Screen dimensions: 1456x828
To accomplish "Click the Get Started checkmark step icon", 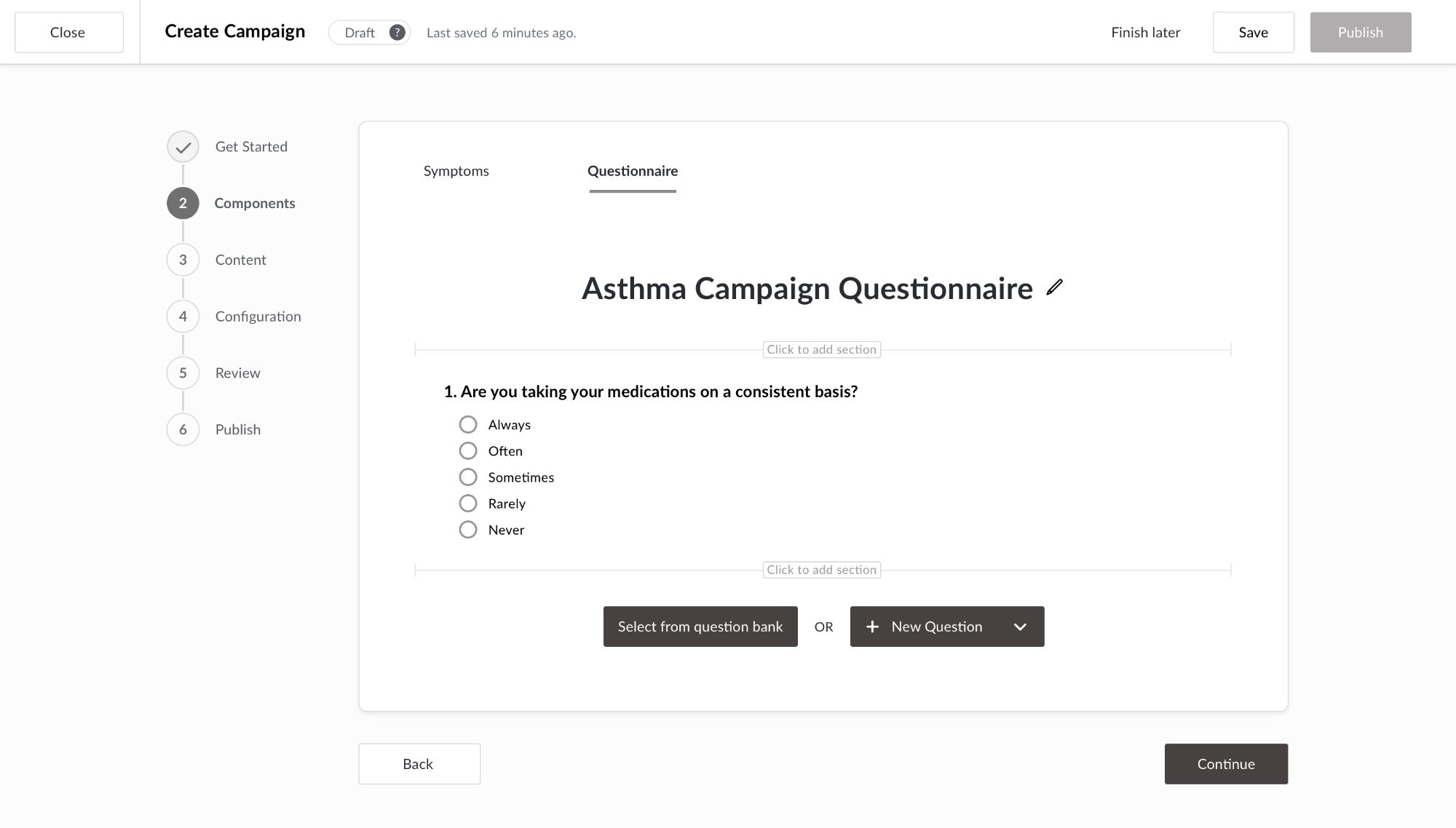I will click(183, 147).
